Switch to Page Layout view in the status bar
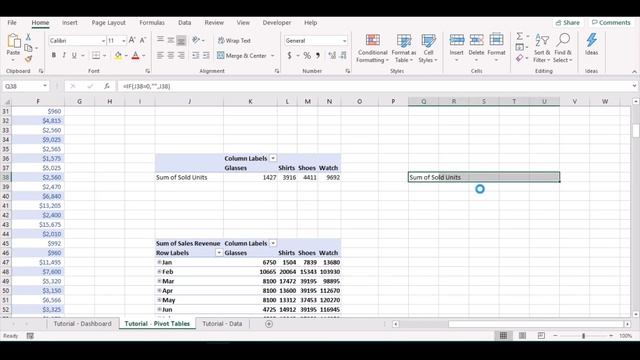This screenshot has width=640, height=360. 522,336
